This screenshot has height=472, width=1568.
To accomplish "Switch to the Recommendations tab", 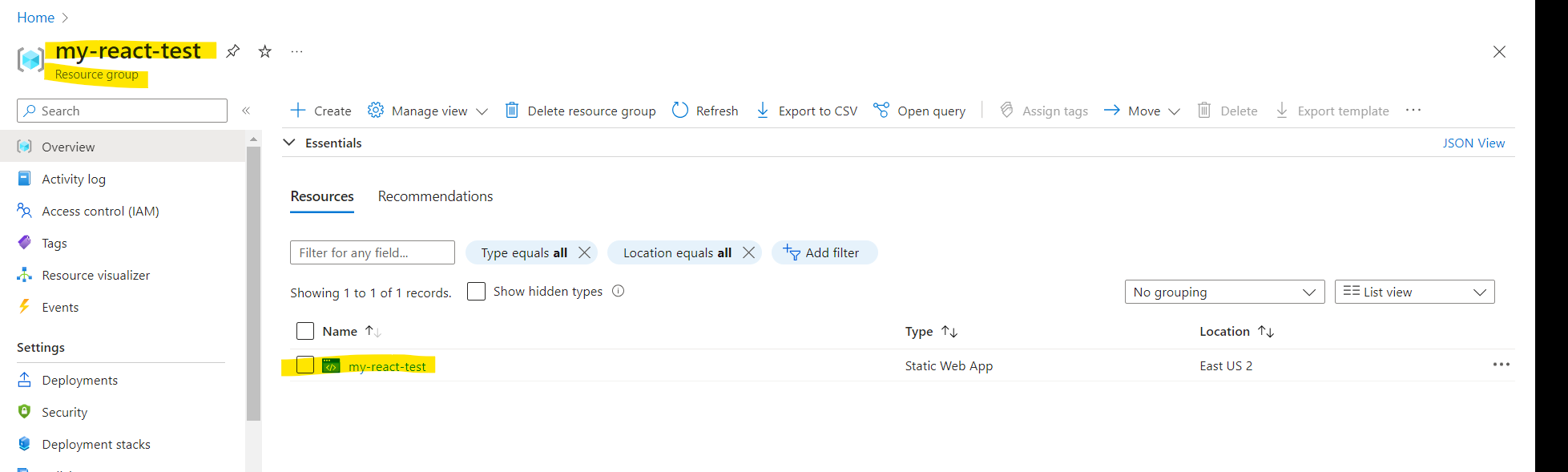I will pos(435,196).
